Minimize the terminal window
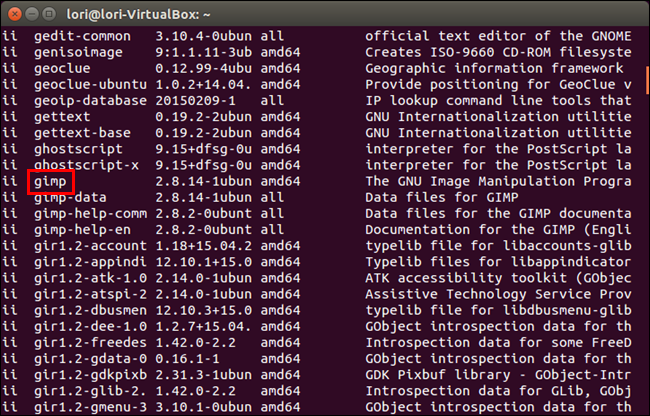 pos(35,14)
